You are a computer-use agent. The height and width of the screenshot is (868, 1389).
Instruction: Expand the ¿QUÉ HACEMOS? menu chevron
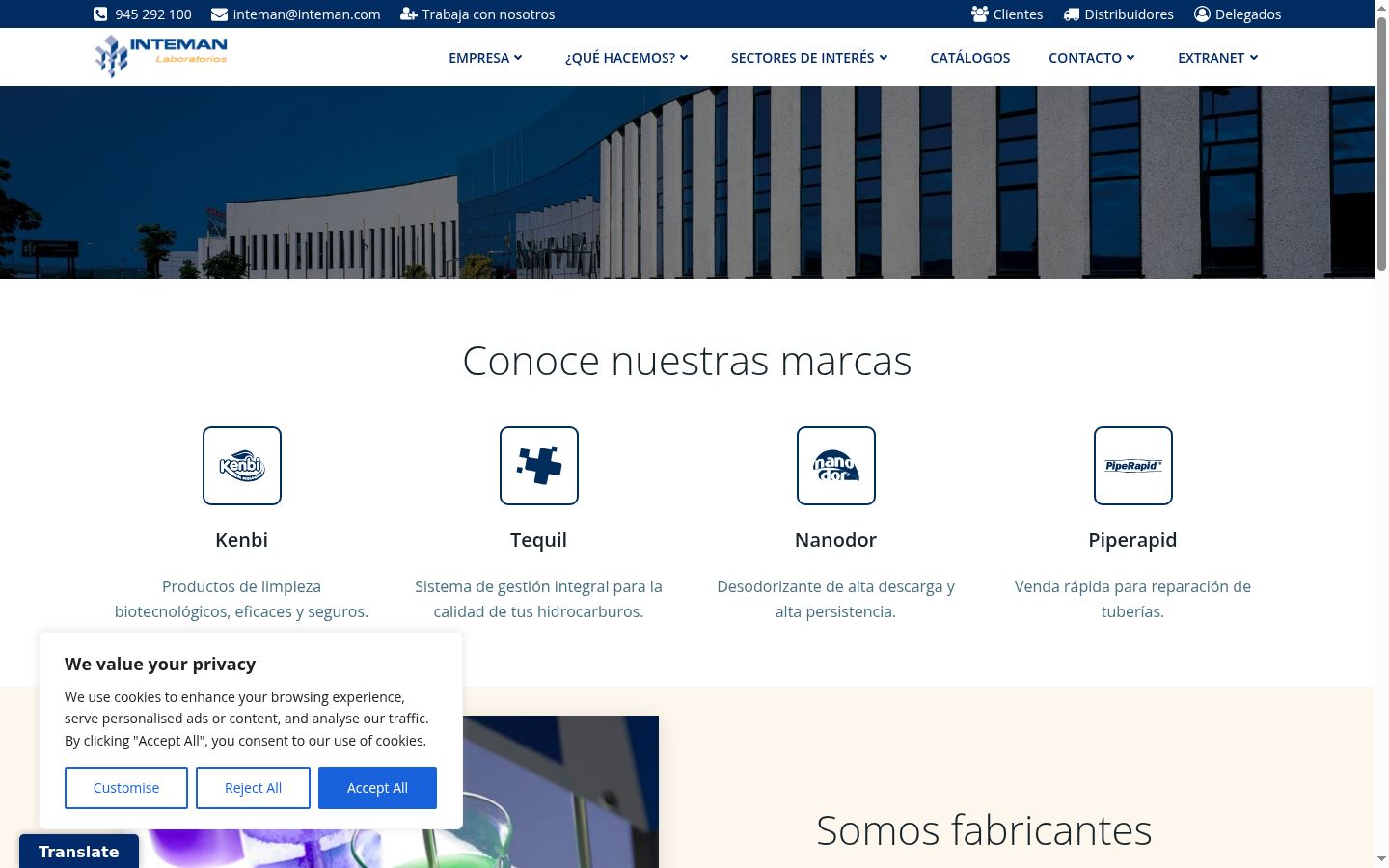684,58
